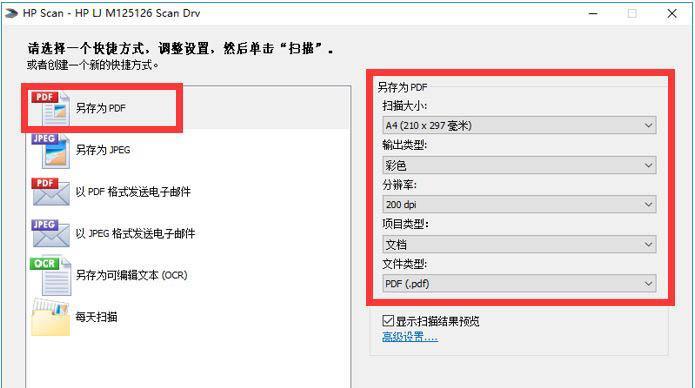Select the 每天扫描 shortcut label
695x388 pixels.
[x=96, y=317]
